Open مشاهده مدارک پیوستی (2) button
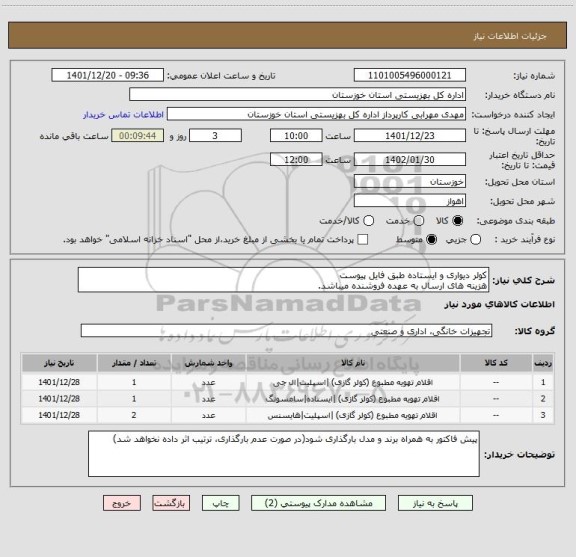Screen dimensions: 576x557 [318, 503]
